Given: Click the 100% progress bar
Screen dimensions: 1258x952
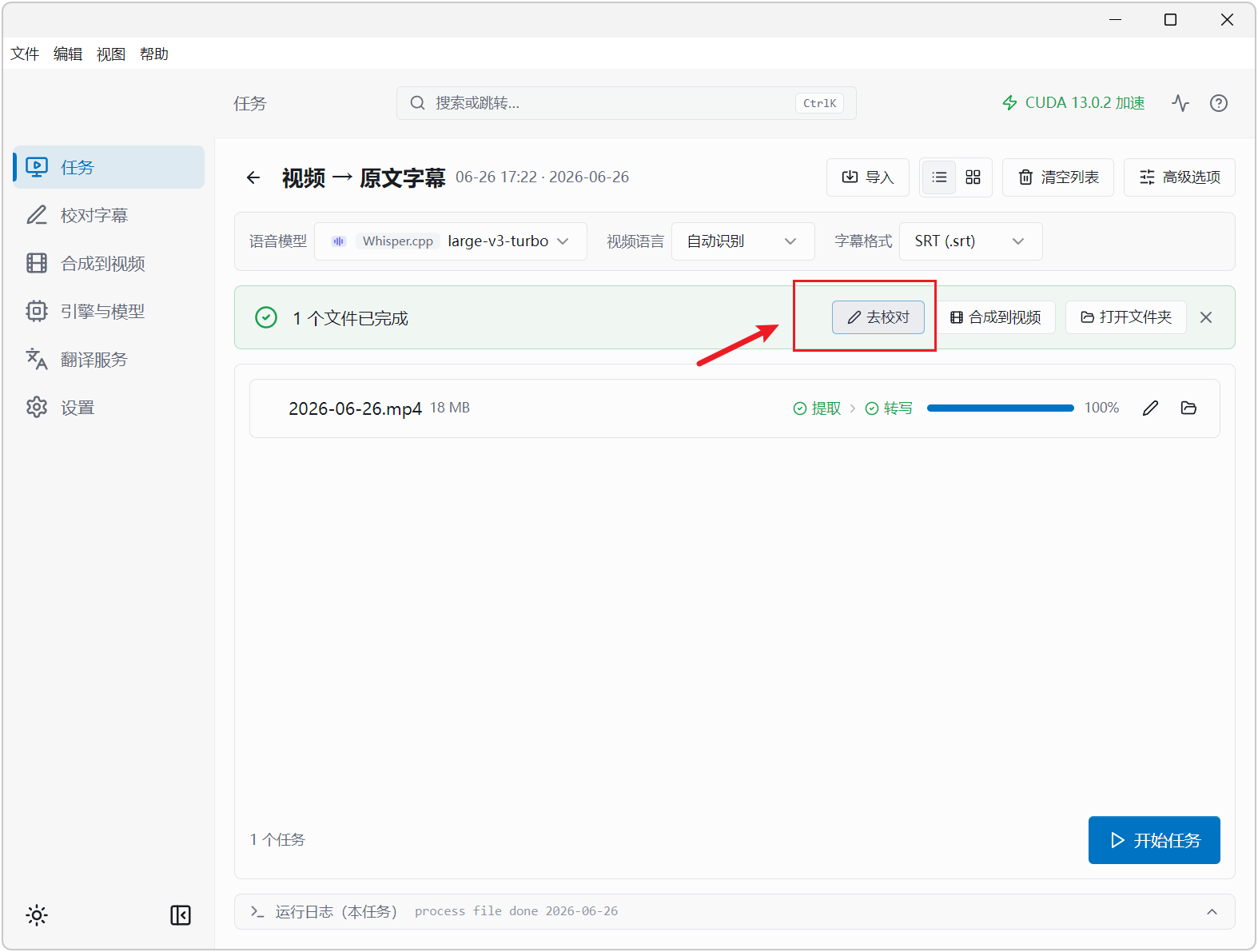Looking at the screenshot, I should pyautogui.click(x=1001, y=408).
